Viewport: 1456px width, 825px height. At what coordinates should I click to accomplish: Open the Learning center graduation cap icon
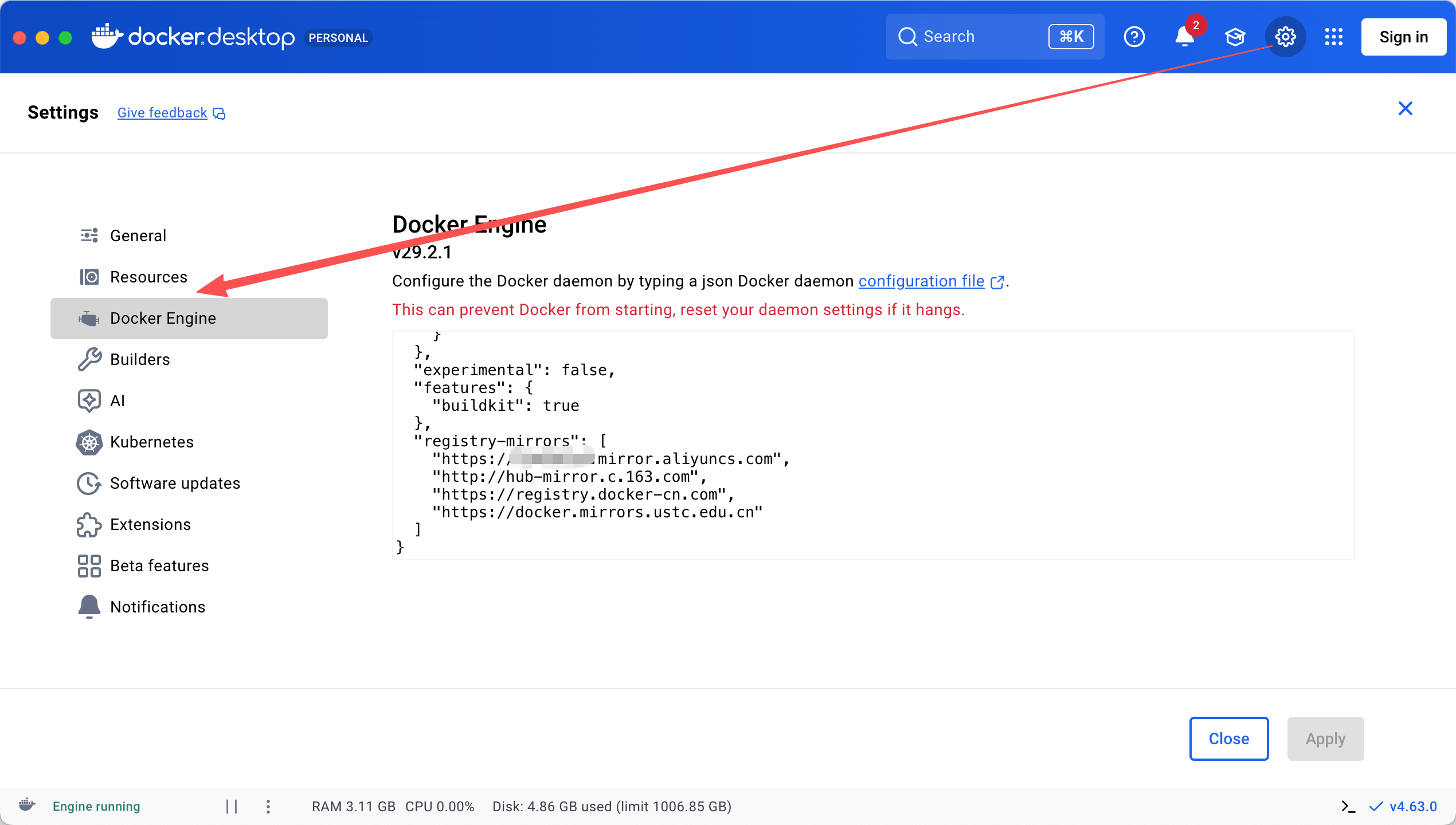1235,37
